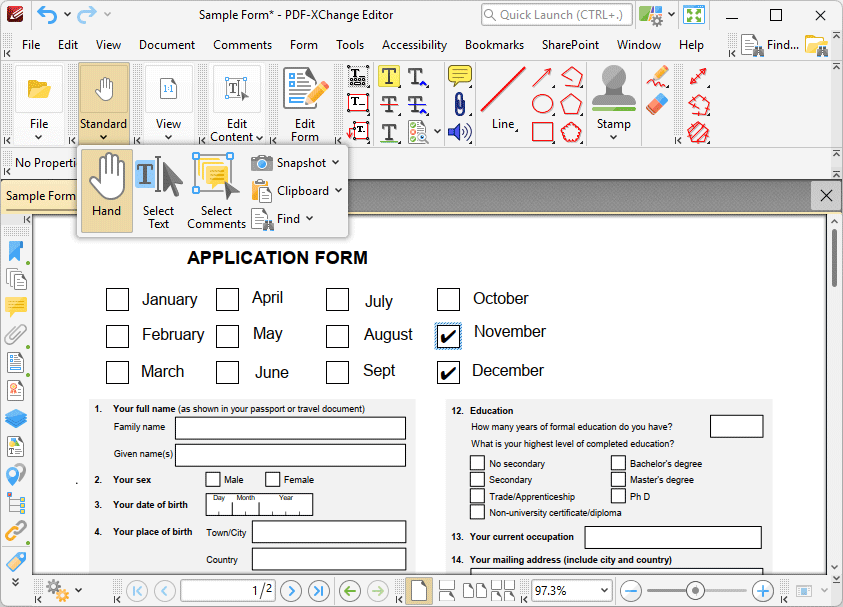Select the Highlight Text tool
This screenshot has width=843, height=607.
point(388,76)
